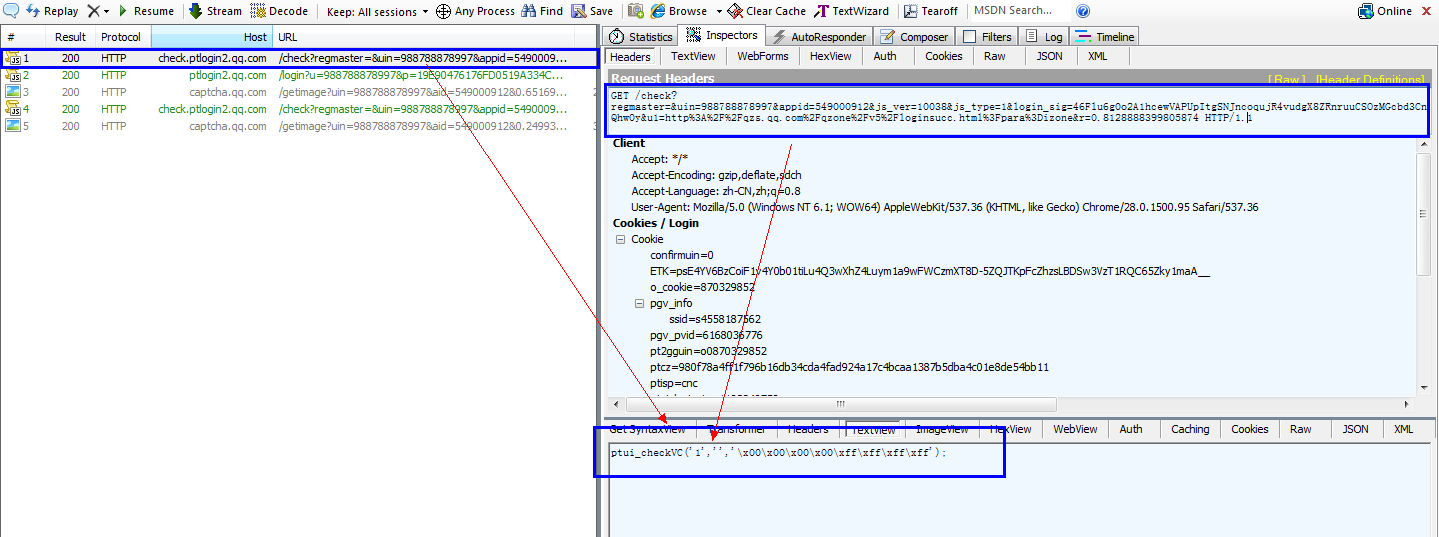
Task: Click the Replay toolbar icon
Action: click(x=33, y=11)
